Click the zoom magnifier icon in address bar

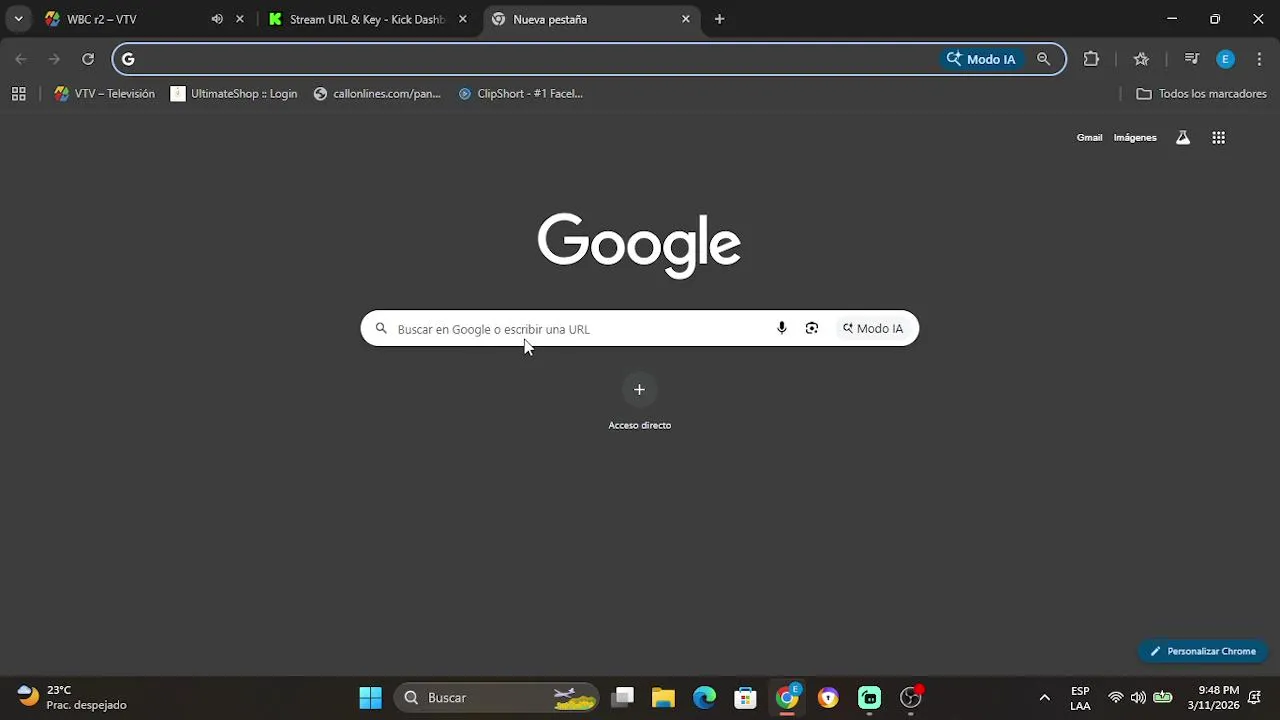click(1044, 59)
